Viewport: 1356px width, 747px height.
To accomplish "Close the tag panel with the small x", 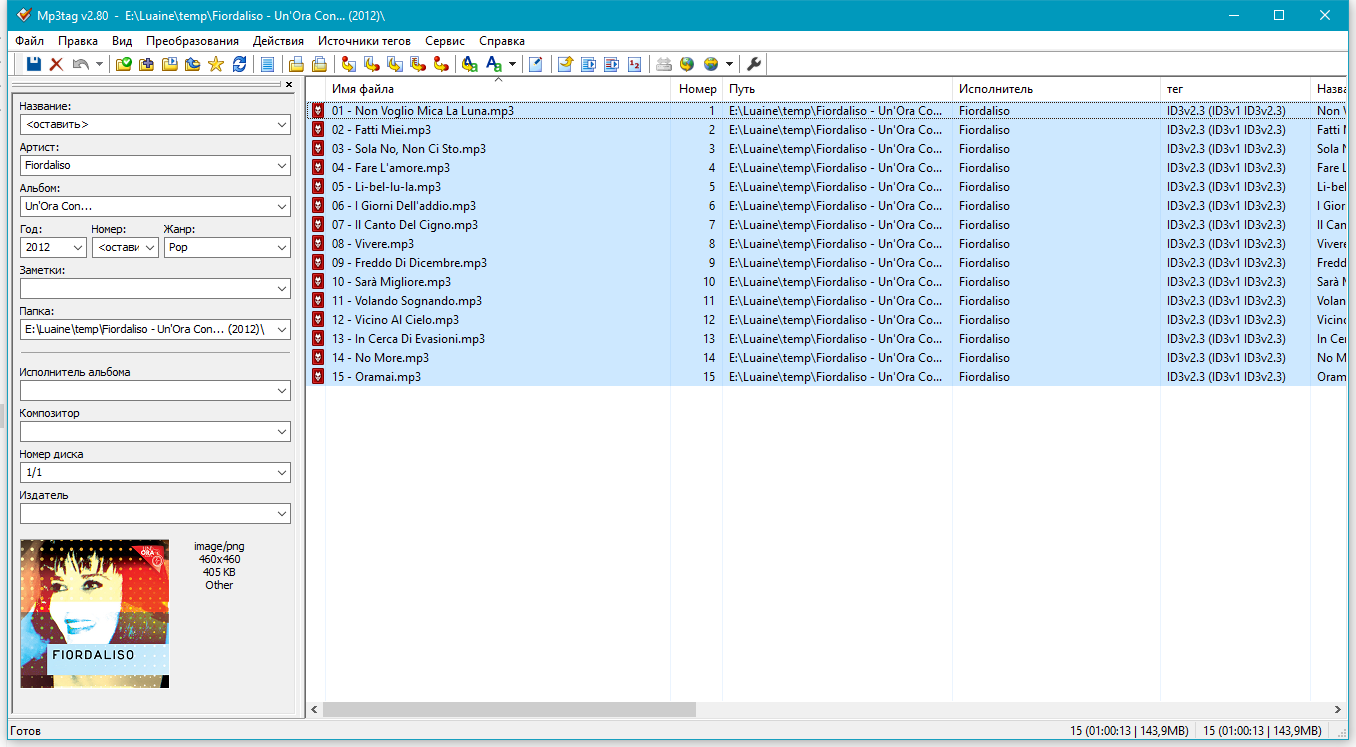I will tap(289, 85).
